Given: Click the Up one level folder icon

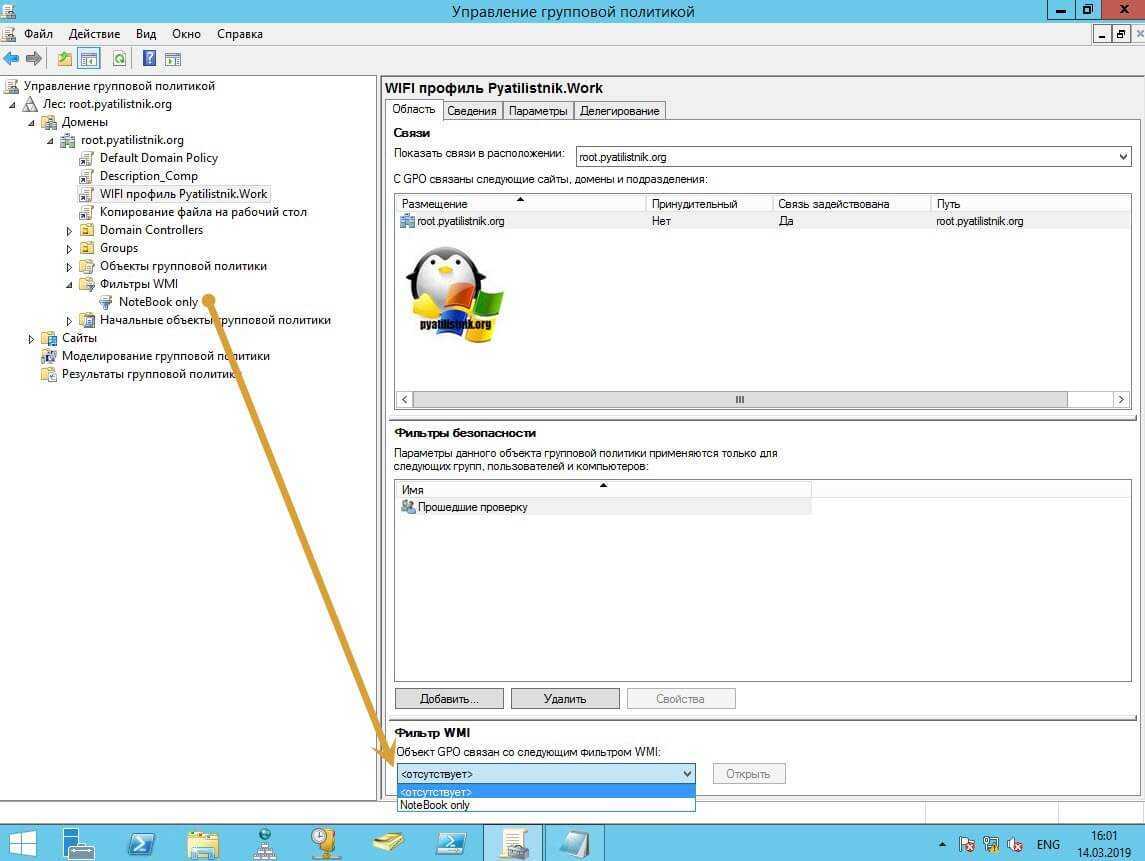Looking at the screenshot, I should (x=65, y=59).
